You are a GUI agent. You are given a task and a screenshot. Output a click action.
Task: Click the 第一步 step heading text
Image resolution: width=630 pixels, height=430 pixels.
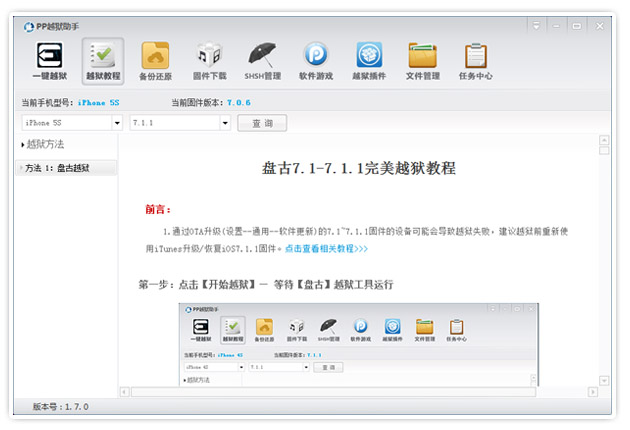click(266, 285)
